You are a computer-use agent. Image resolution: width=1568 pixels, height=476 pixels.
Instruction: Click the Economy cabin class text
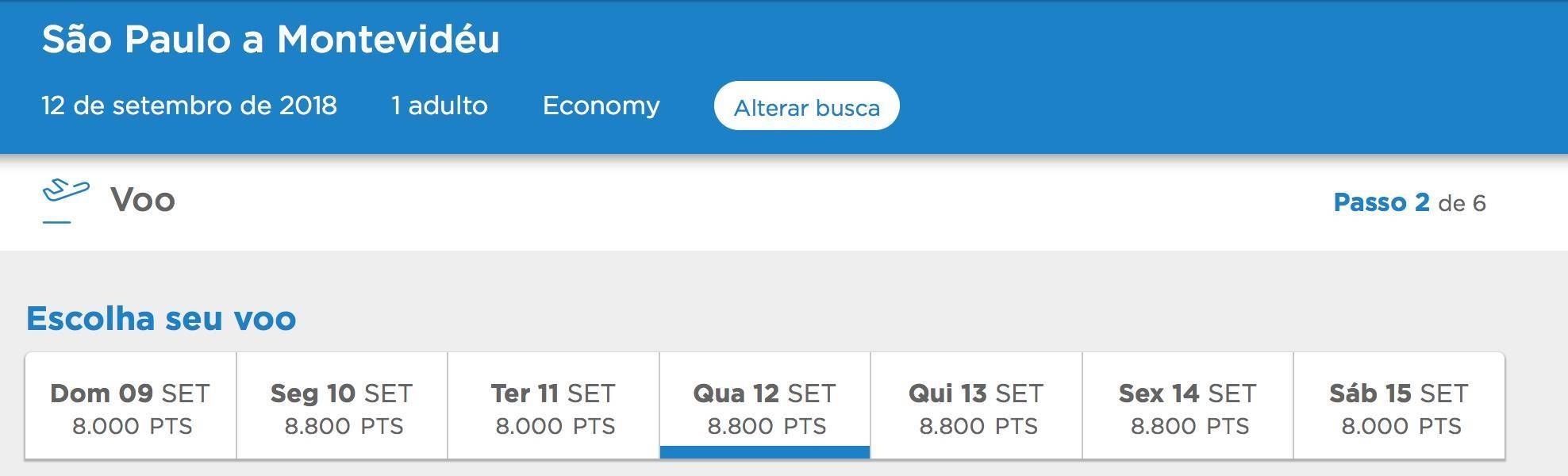coord(601,106)
